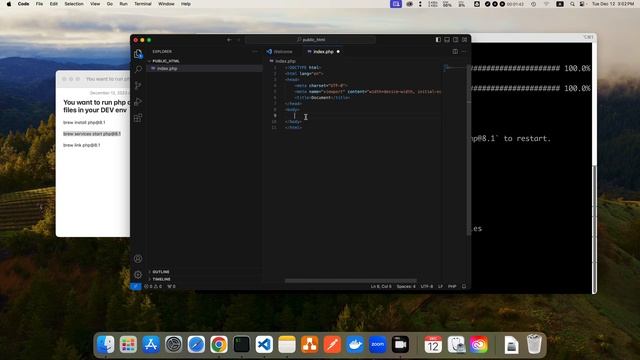
Task: Open Launchpad from the Dock
Action: click(128, 344)
